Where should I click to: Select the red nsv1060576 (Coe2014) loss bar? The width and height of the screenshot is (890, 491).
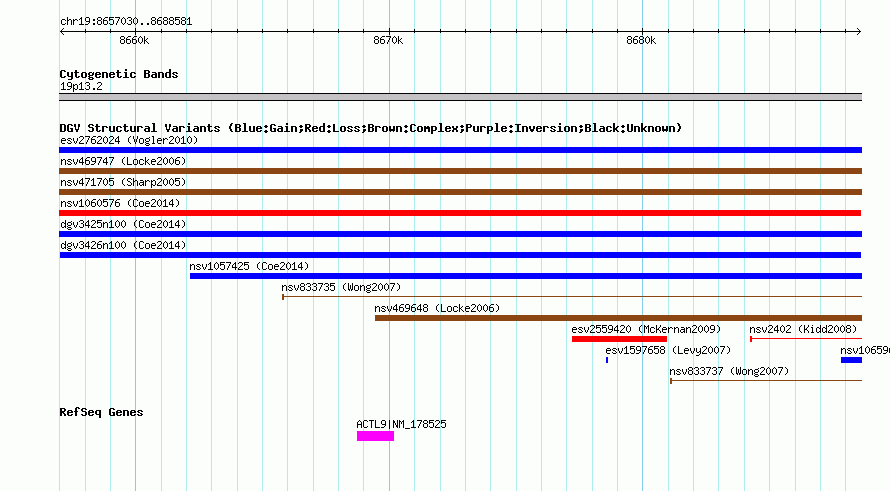click(460, 213)
